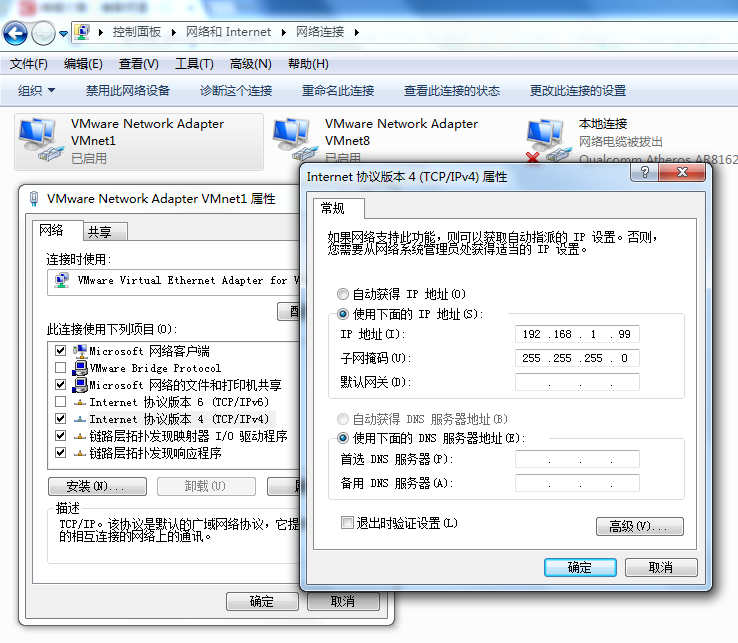
Task: Expand arrow before 控制面板 breadcrumb
Action: [101, 32]
